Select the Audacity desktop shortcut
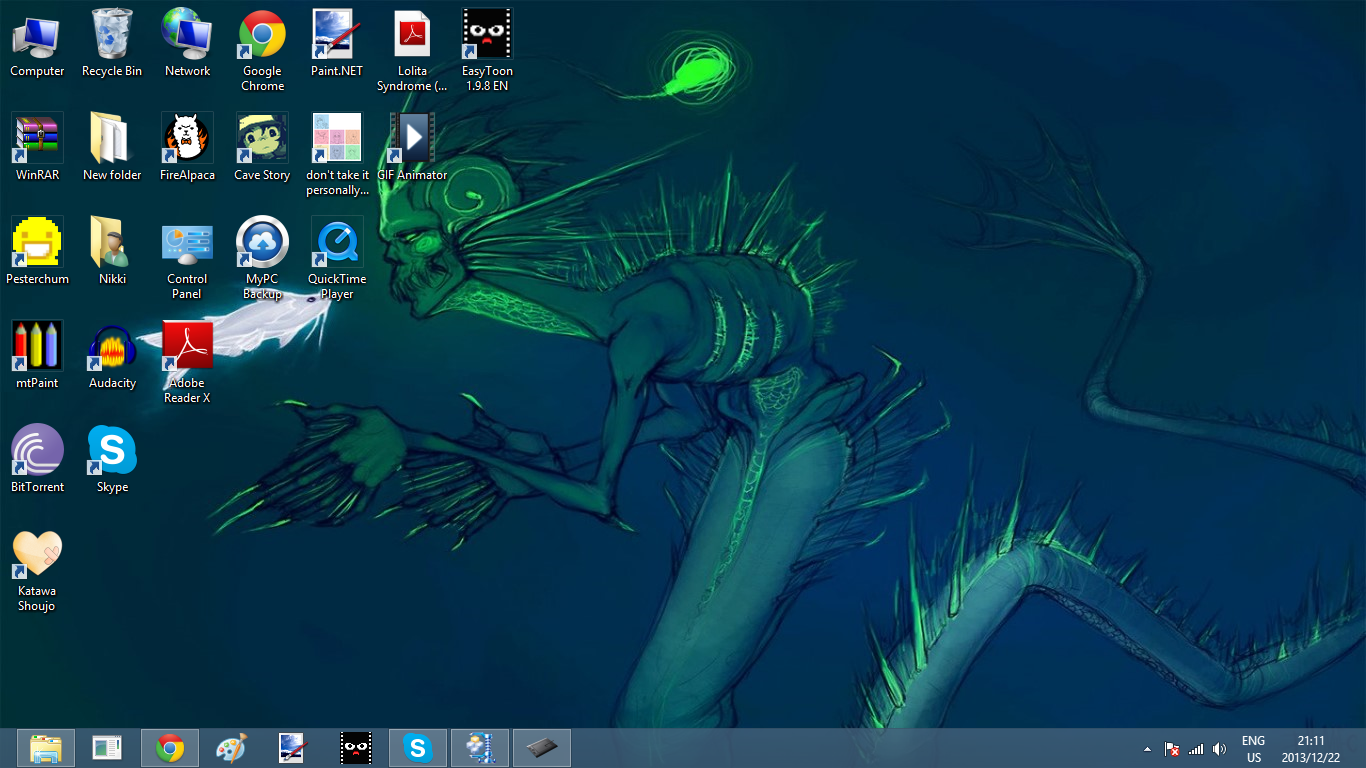Viewport: 1366px width, 768px height. pyautogui.click(x=112, y=355)
